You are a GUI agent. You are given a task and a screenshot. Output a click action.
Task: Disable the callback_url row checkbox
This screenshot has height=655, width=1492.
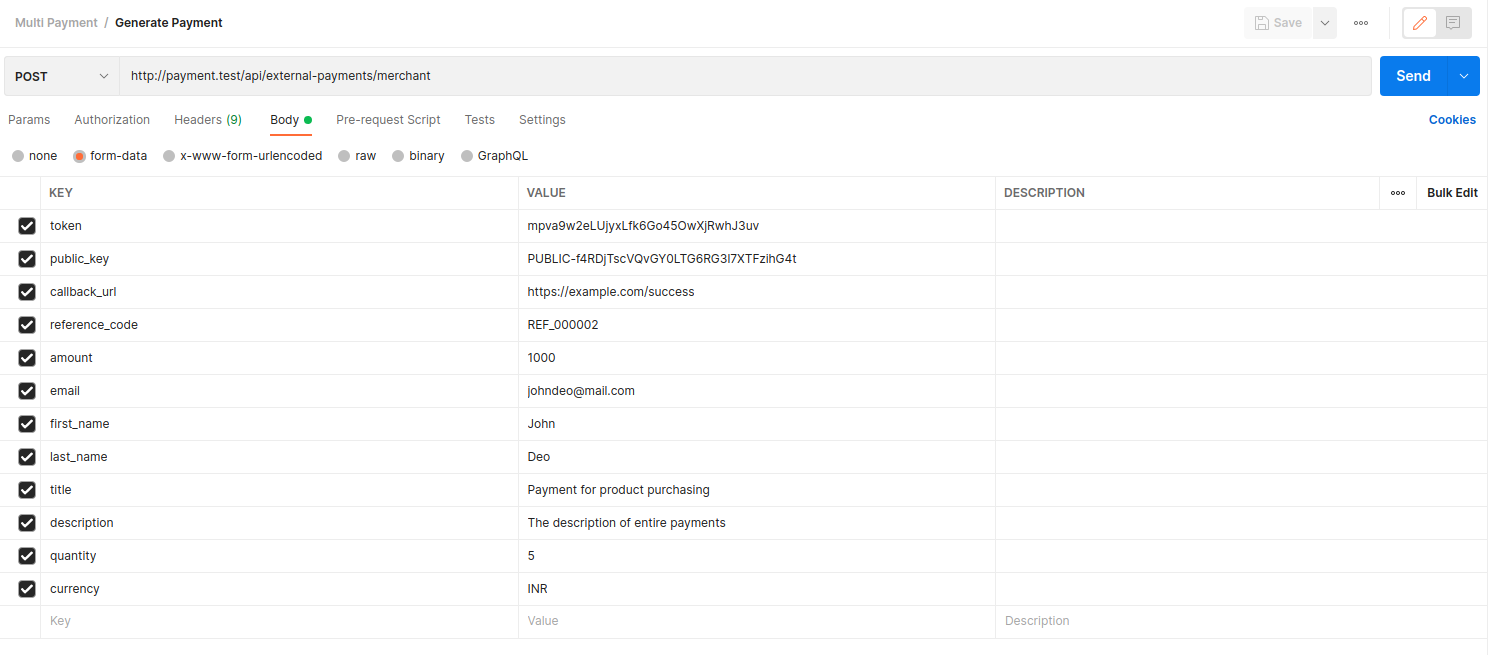click(27, 292)
